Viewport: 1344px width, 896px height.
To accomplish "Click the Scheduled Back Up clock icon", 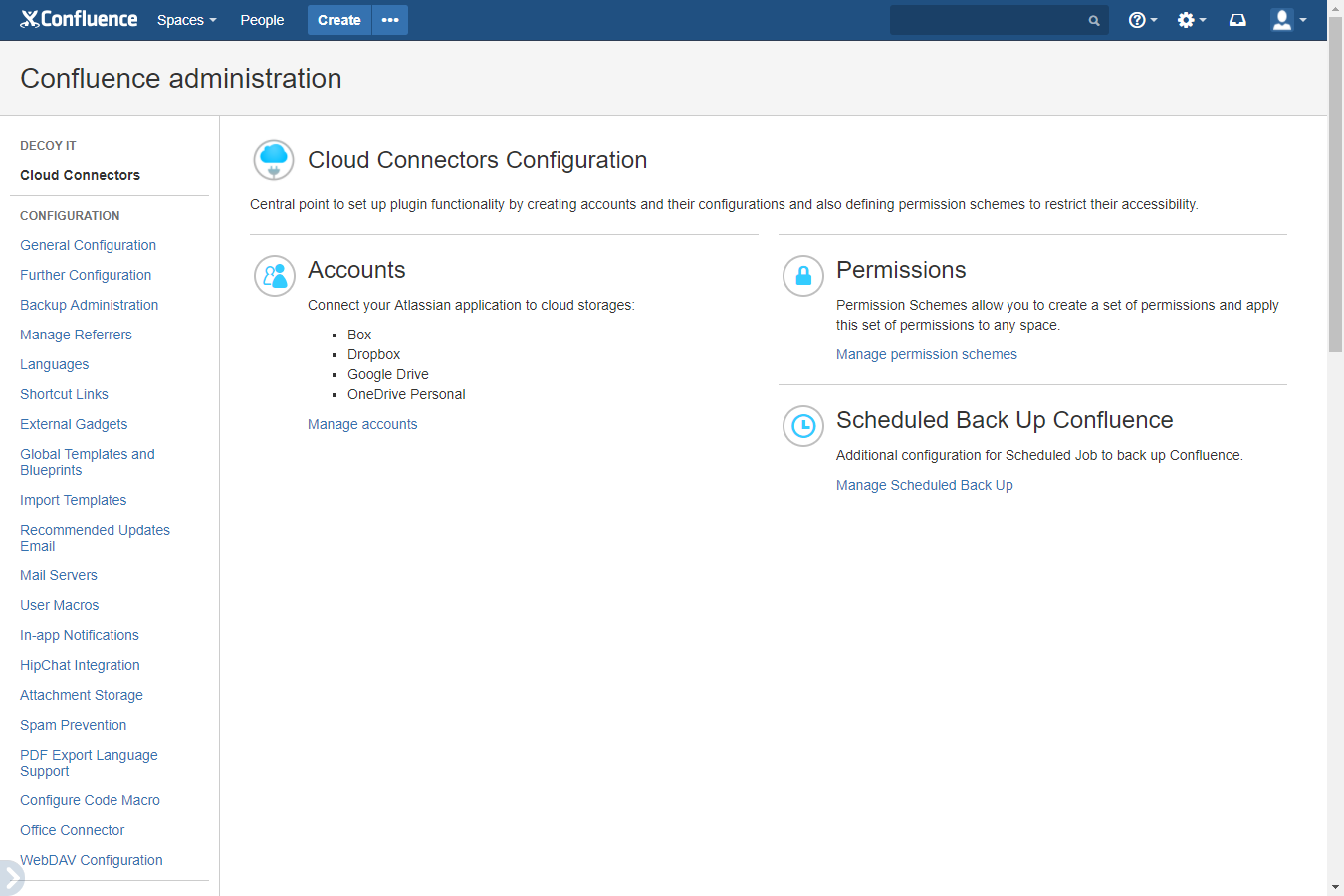I will [803, 426].
